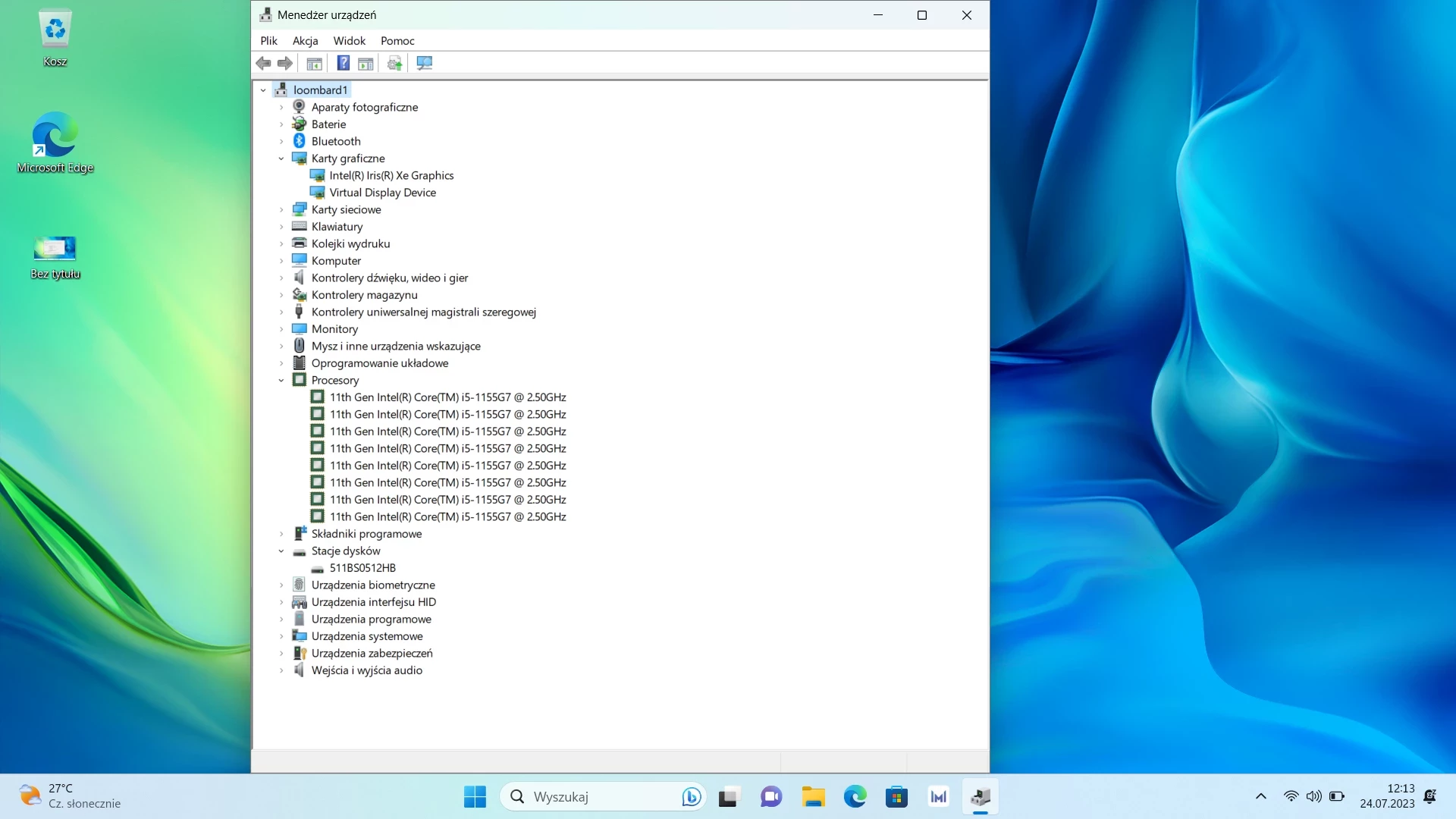Expand the Karty sieciowe category
This screenshot has width=1456, height=819.
click(x=281, y=210)
